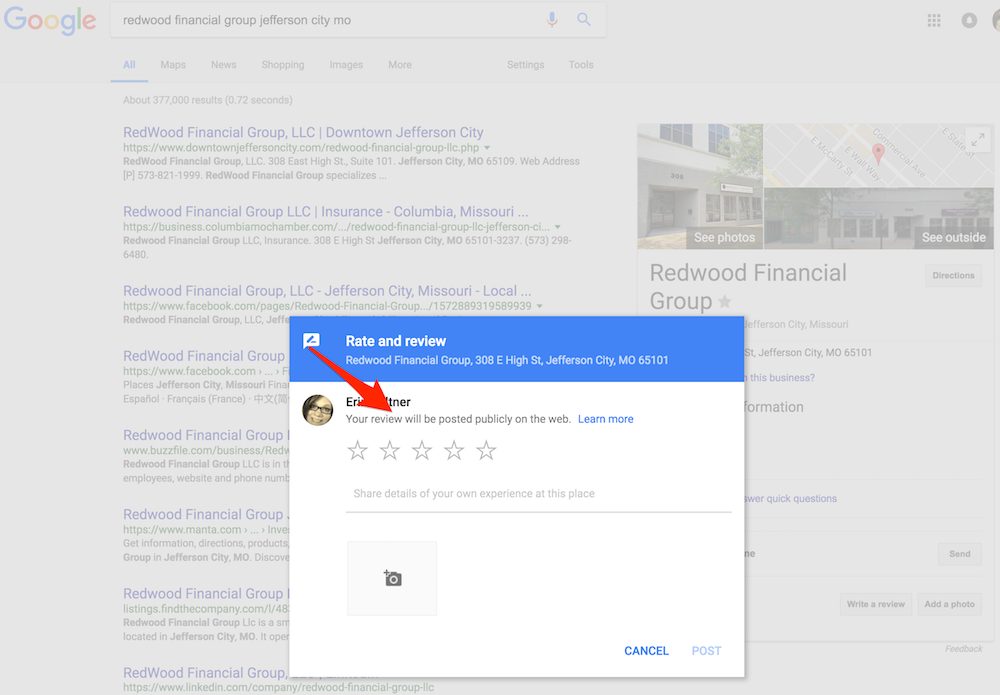Click the red map pin marker
The height and width of the screenshot is (695, 1000).
[x=878, y=153]
